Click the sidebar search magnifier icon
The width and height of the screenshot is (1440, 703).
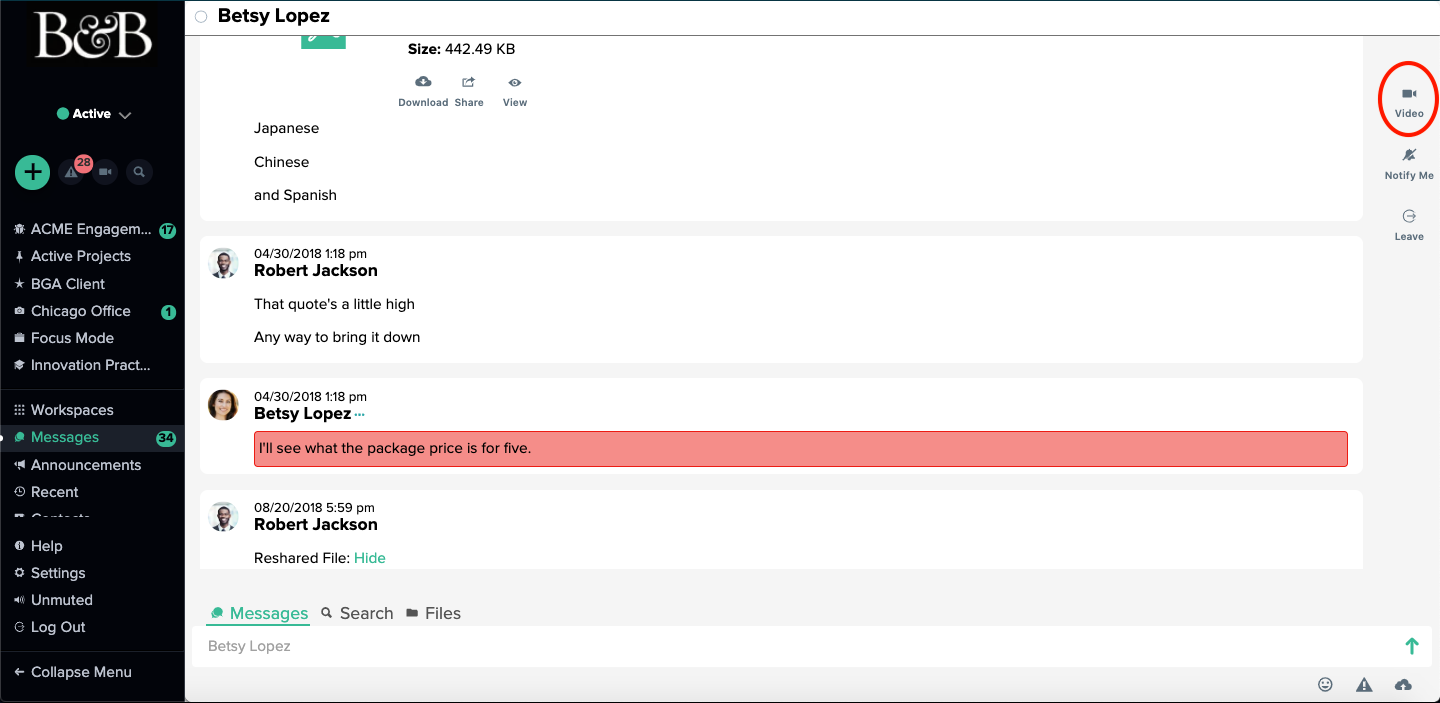pyautogui.click(x=139, y=172)
